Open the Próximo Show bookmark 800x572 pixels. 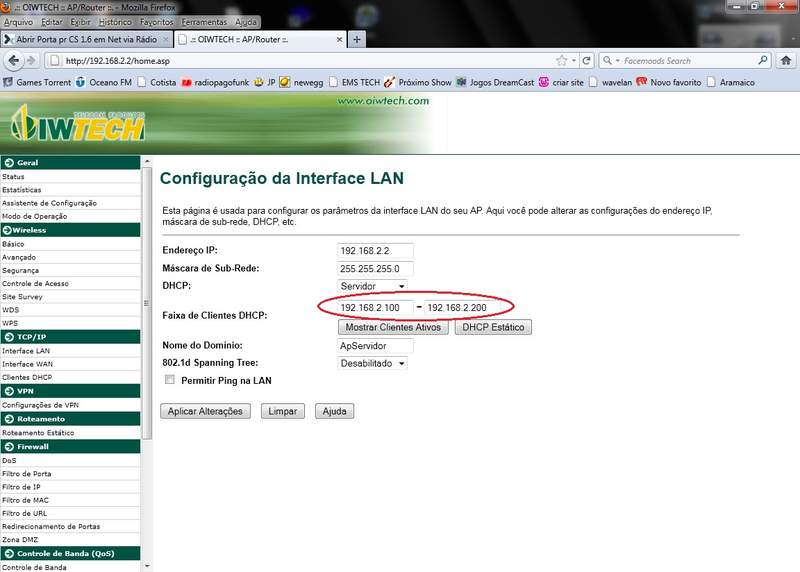click(x=418, y=82)
